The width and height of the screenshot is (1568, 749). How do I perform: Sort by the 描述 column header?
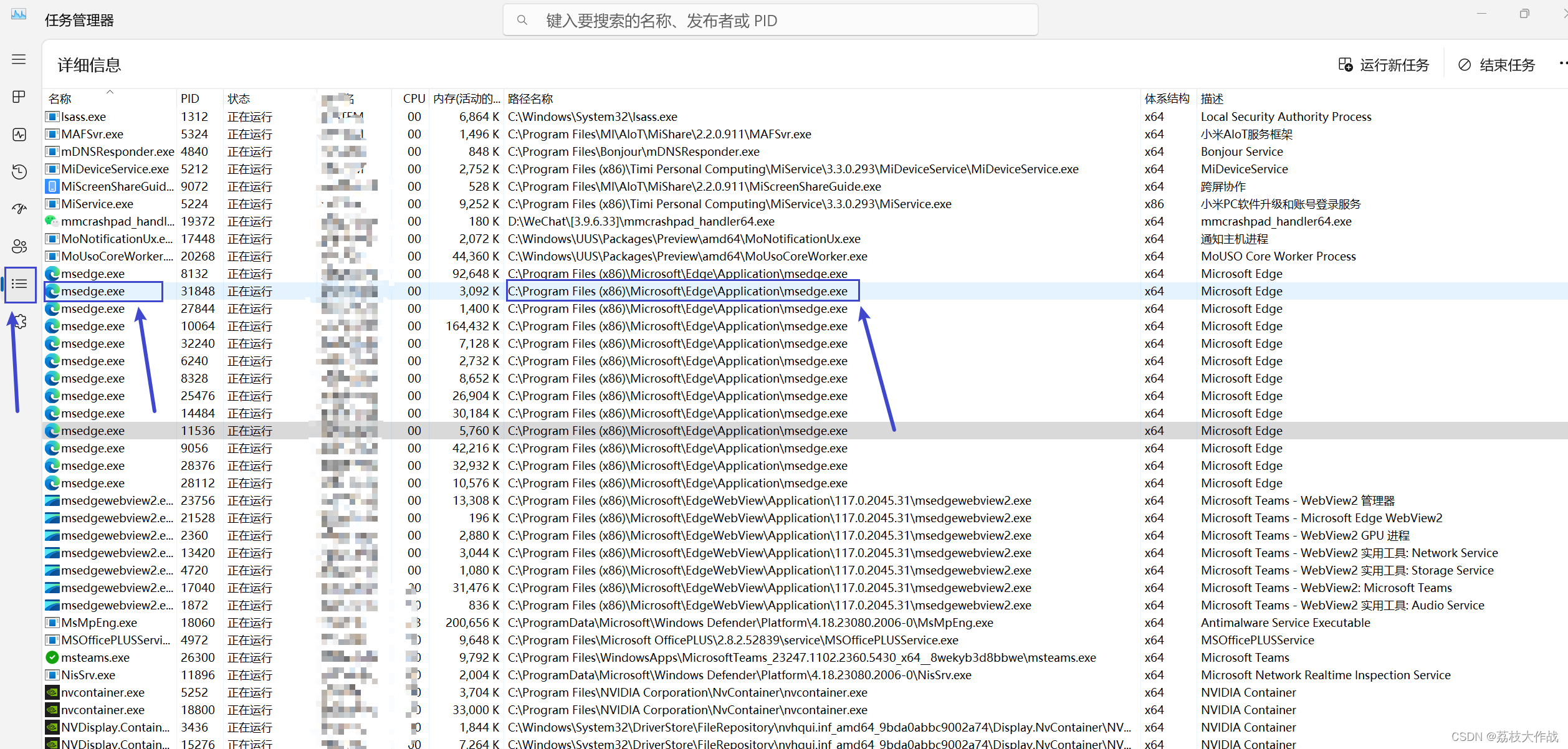click(1212, 98)
